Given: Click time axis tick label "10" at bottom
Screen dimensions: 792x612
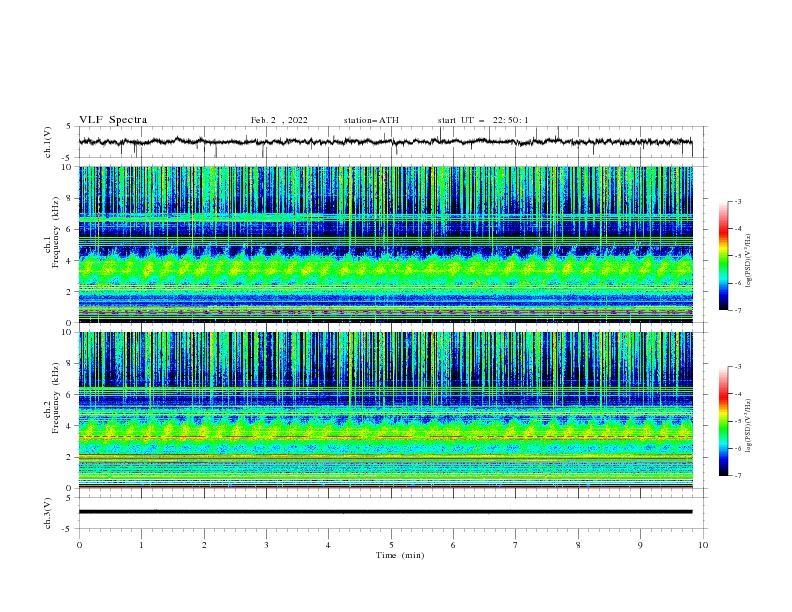Looking at the screenshot, I should (703, 545).
